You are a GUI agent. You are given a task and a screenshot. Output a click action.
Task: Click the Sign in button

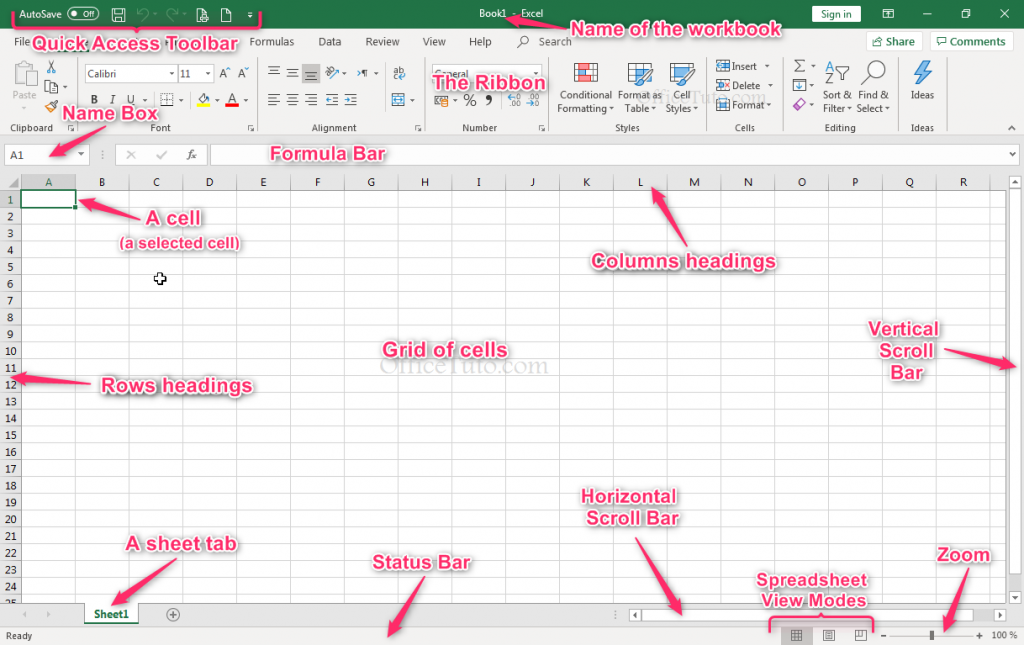(x=834, y=14)
